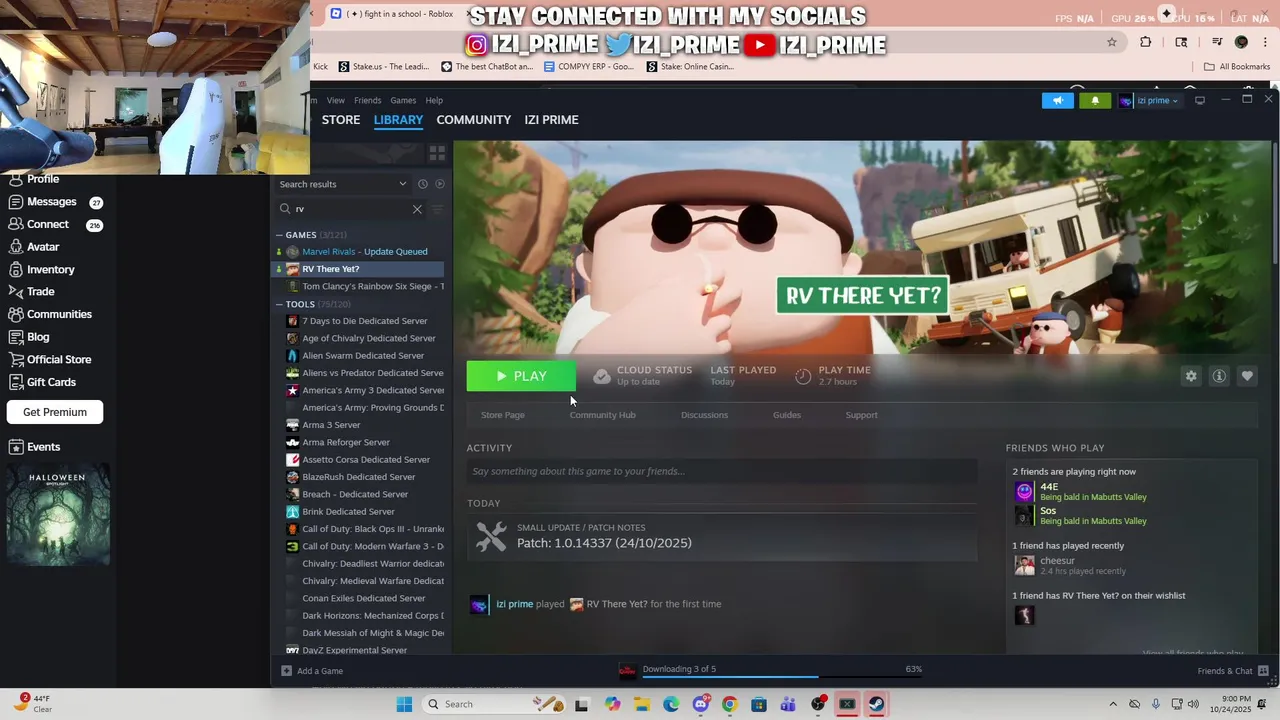Select Tom Clancy's Rainbow Six Siege entry
This screenshot has height=720, width=1280.
pos(360,286)
